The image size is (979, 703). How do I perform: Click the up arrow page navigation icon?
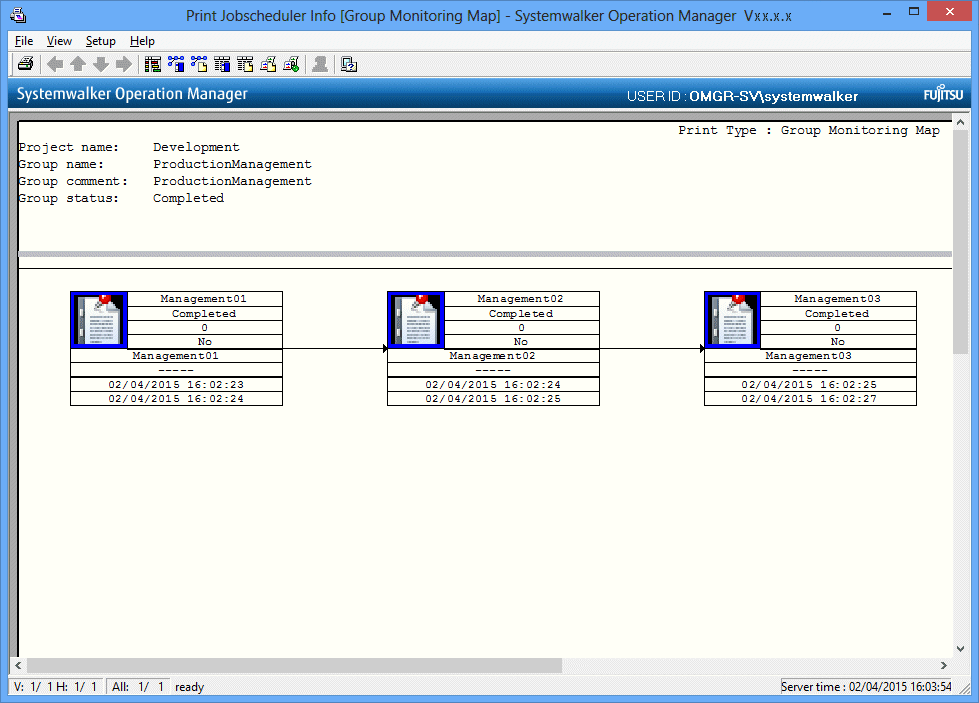click(78, 65)
